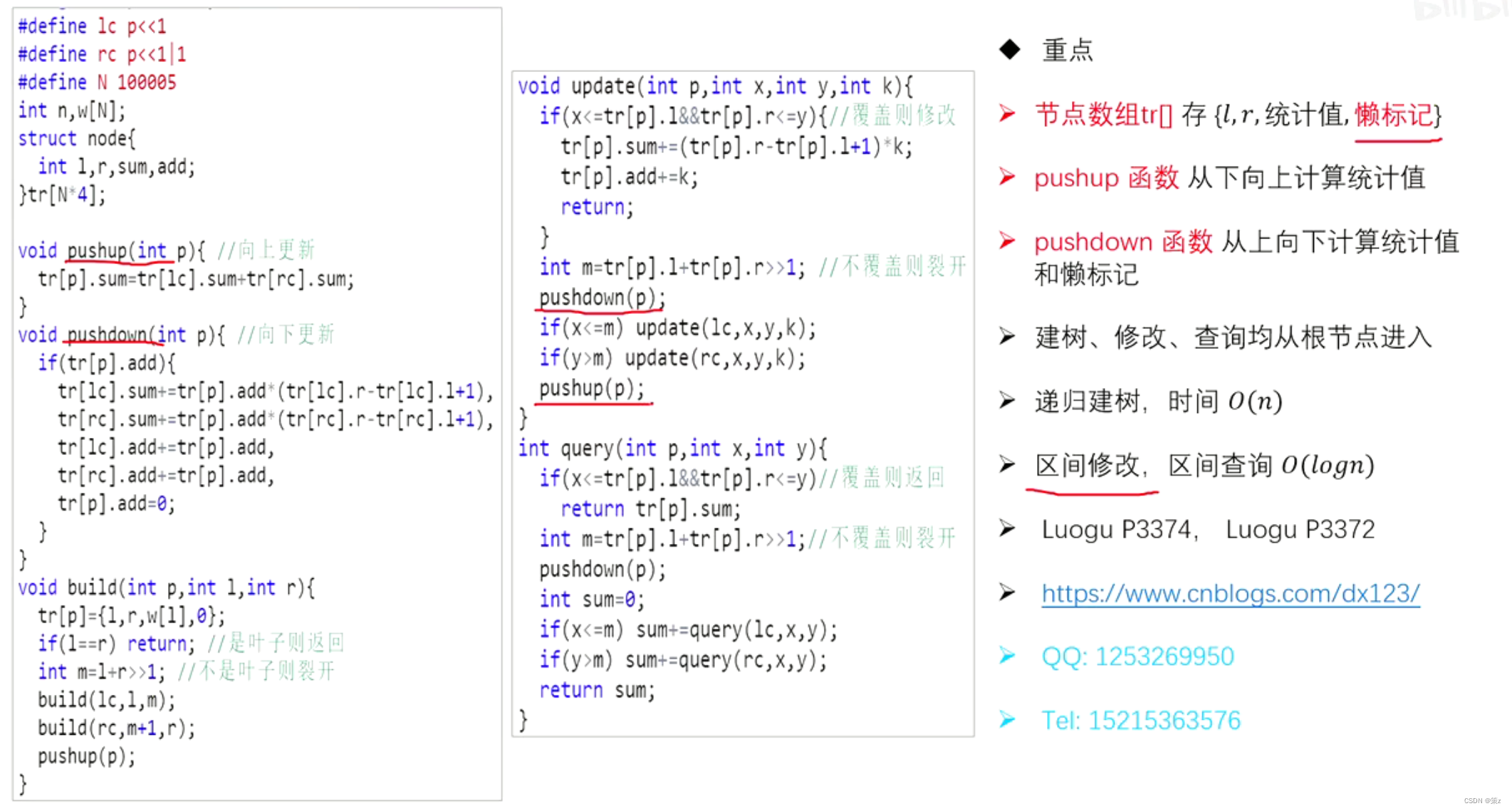This screenshot has width=1512, height=811.
Task: Click the black diamond bullet beside 重点
Action: click(1009, 50)
